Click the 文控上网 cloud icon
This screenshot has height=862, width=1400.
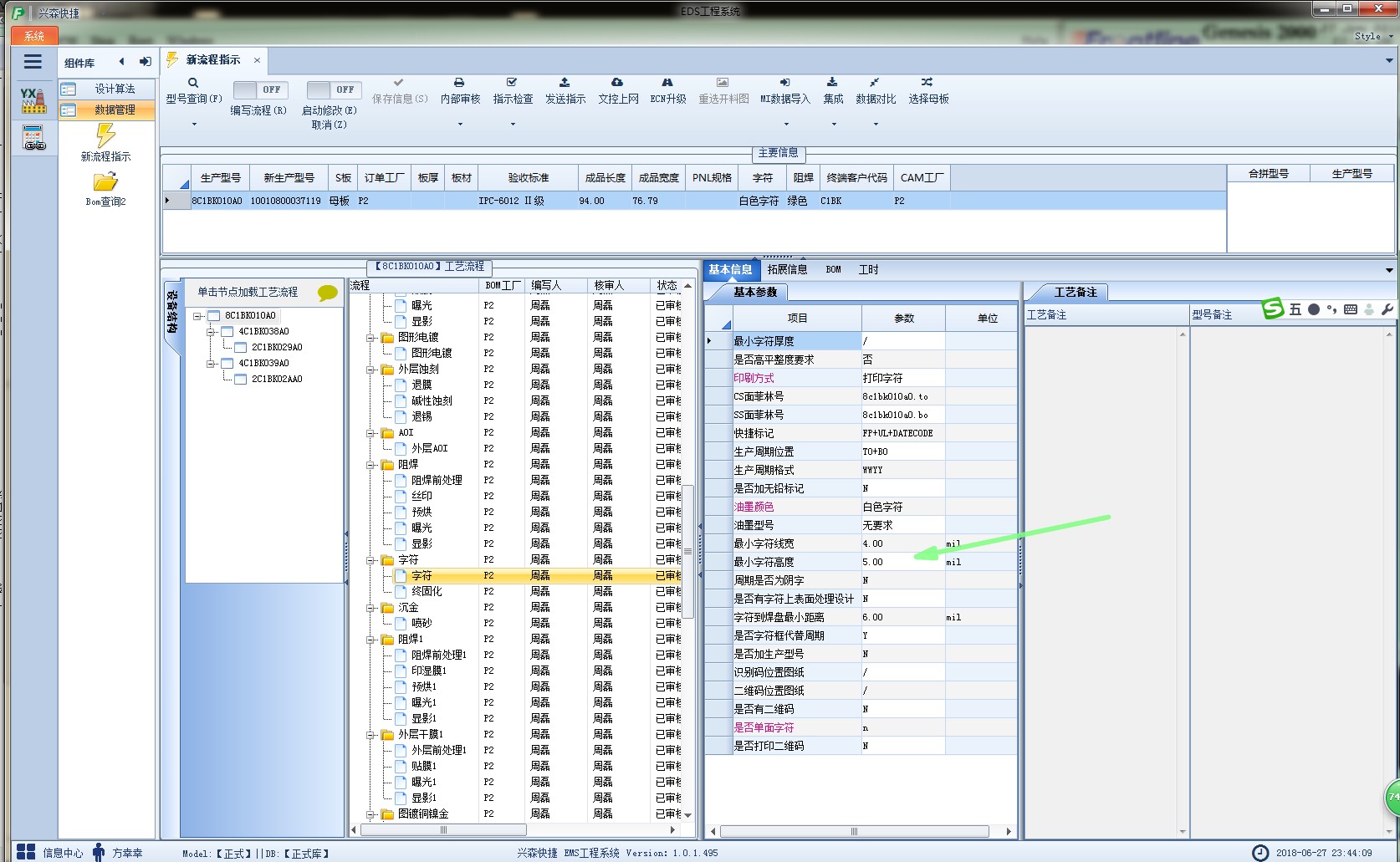pos(617,83)
